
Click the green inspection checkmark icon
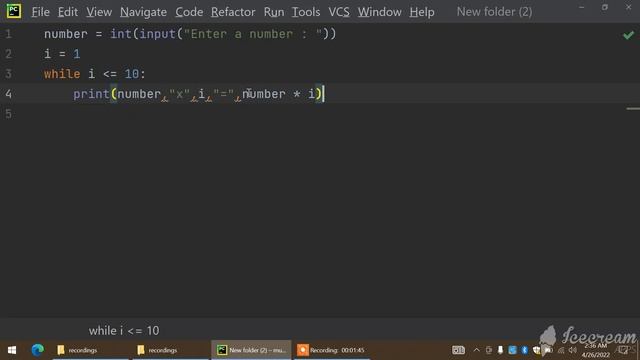tap(628, 35)
